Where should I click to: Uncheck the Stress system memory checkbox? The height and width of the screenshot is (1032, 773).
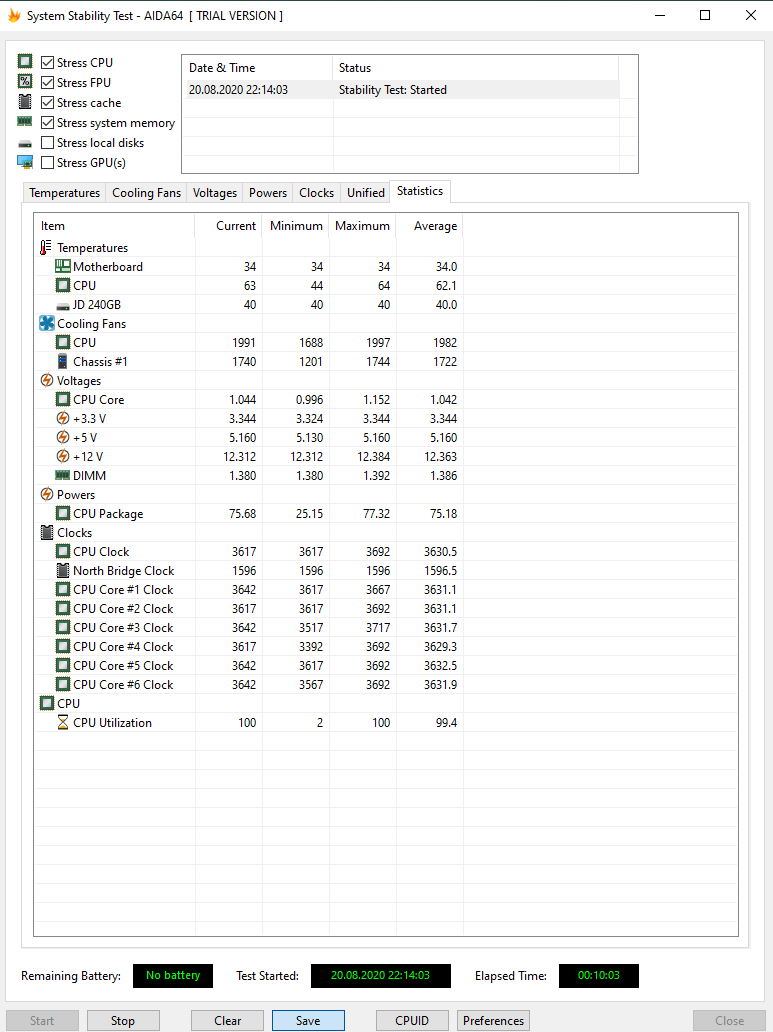point(47,122)
